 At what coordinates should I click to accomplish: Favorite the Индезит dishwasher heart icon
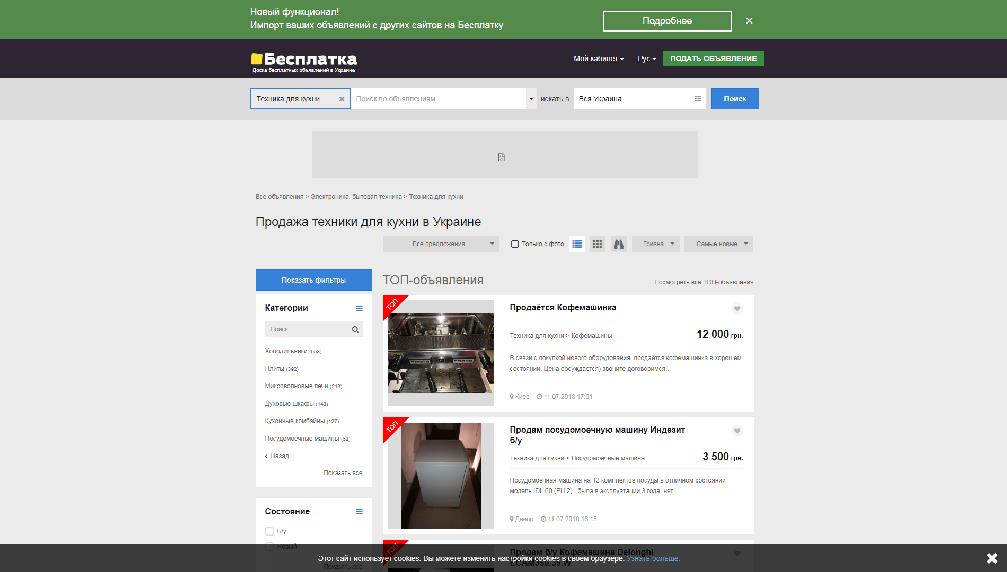point(737,431)
